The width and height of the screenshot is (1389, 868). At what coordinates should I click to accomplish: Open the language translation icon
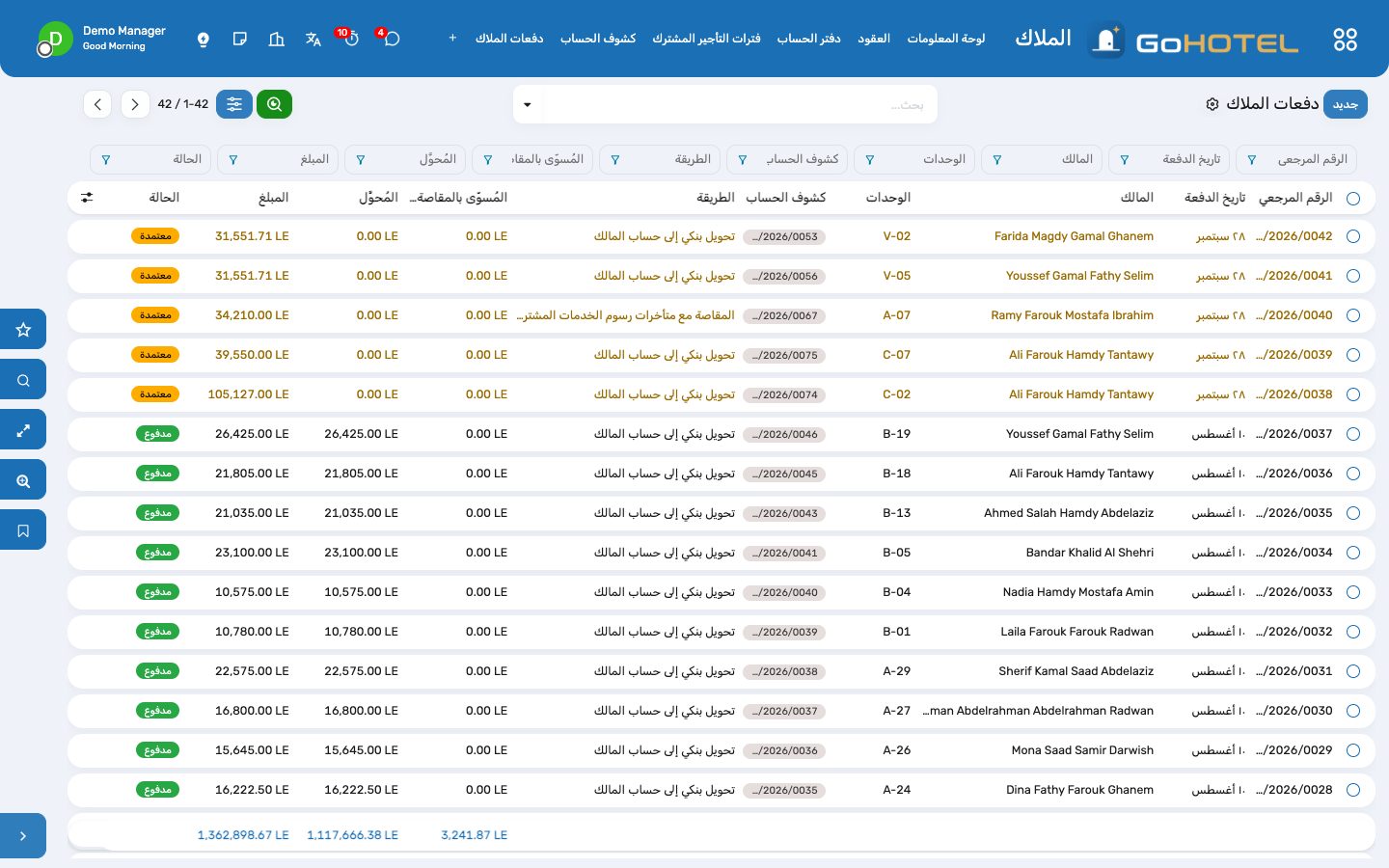click(x=313, y=40)
